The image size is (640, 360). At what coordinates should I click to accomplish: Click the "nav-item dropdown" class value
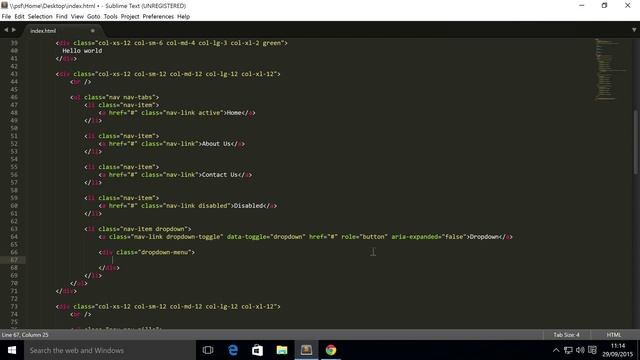tap(153, 229)
